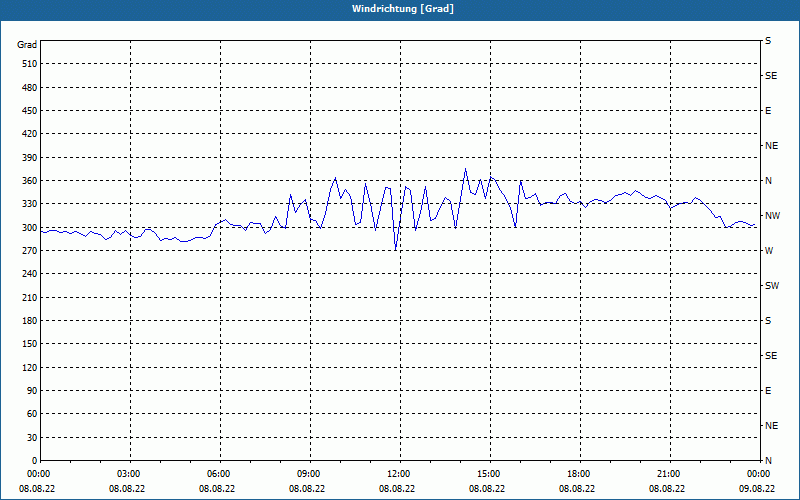Select the 150 y-axis value
Image resolution: width=800 pixels, height=500 pixels.
click(30, 344)
